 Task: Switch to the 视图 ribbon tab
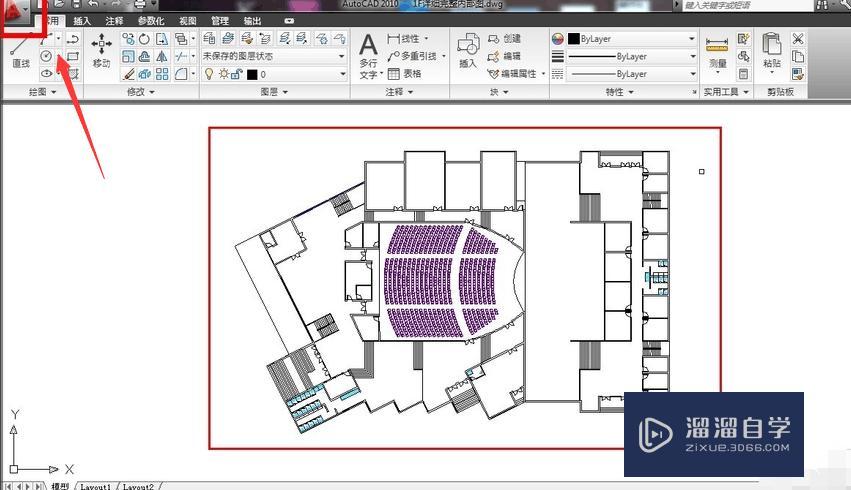coord(188,21)
